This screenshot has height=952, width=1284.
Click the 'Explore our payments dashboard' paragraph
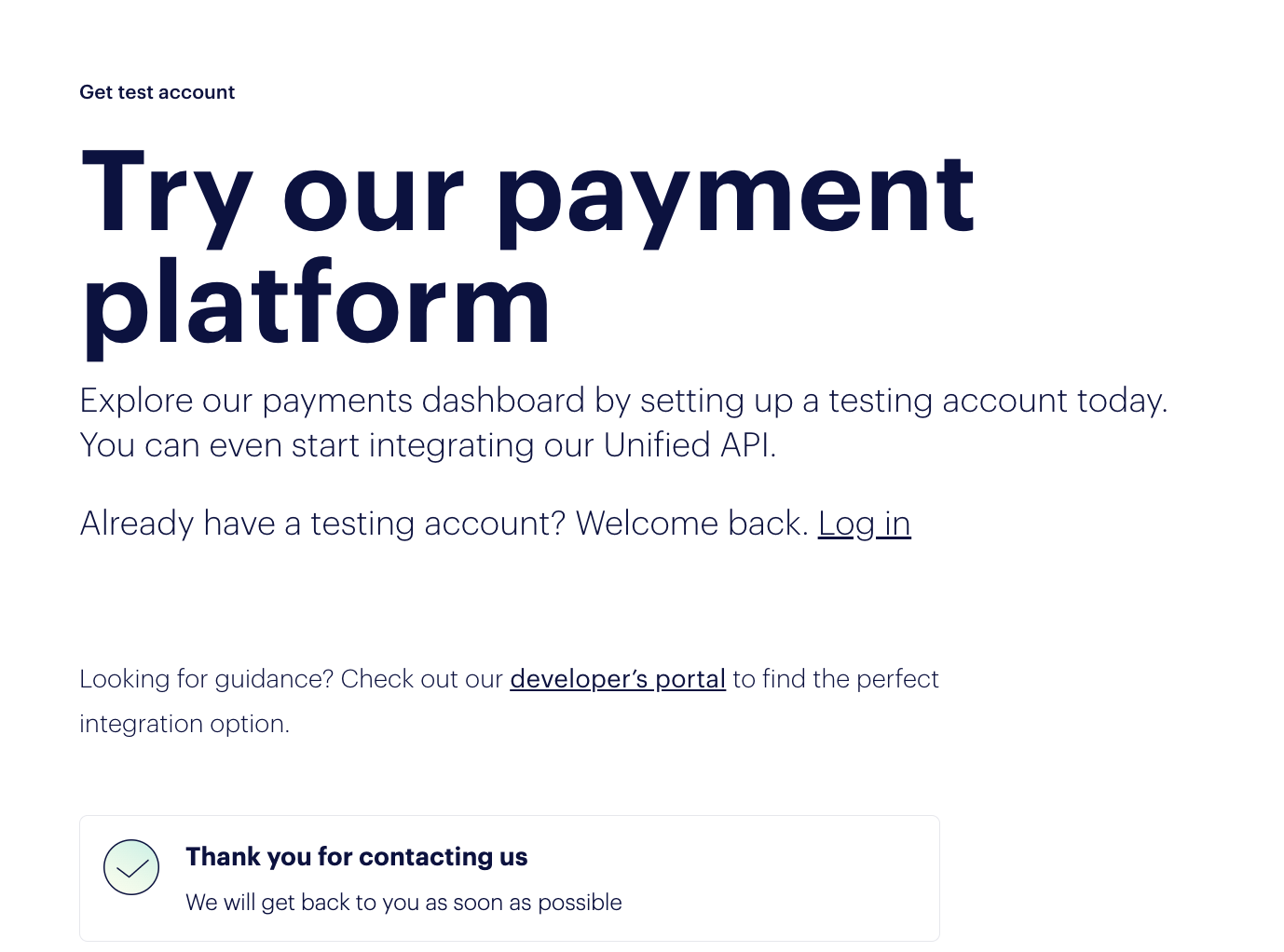(x=623, y=423)
